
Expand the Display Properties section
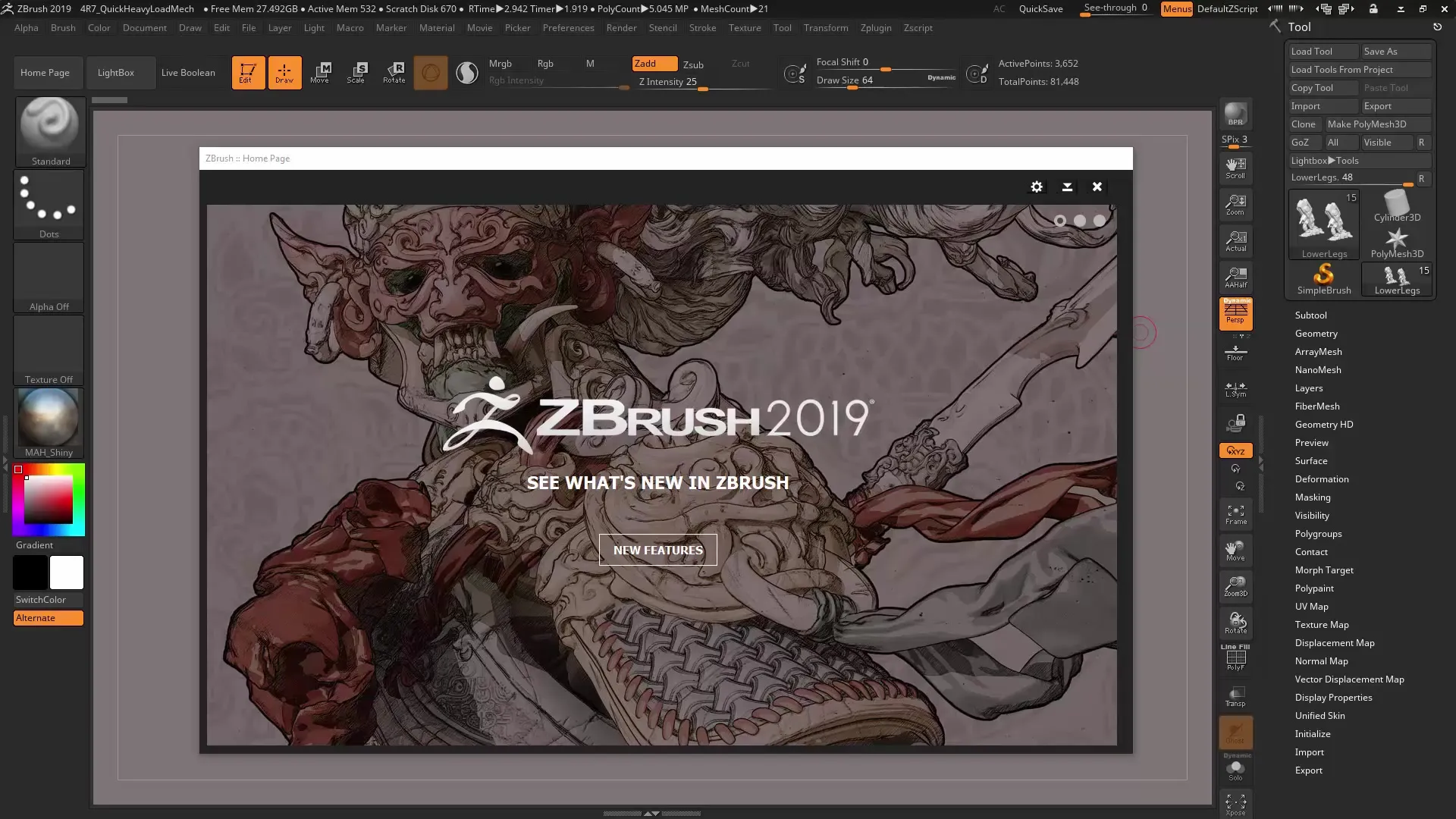1333,698
